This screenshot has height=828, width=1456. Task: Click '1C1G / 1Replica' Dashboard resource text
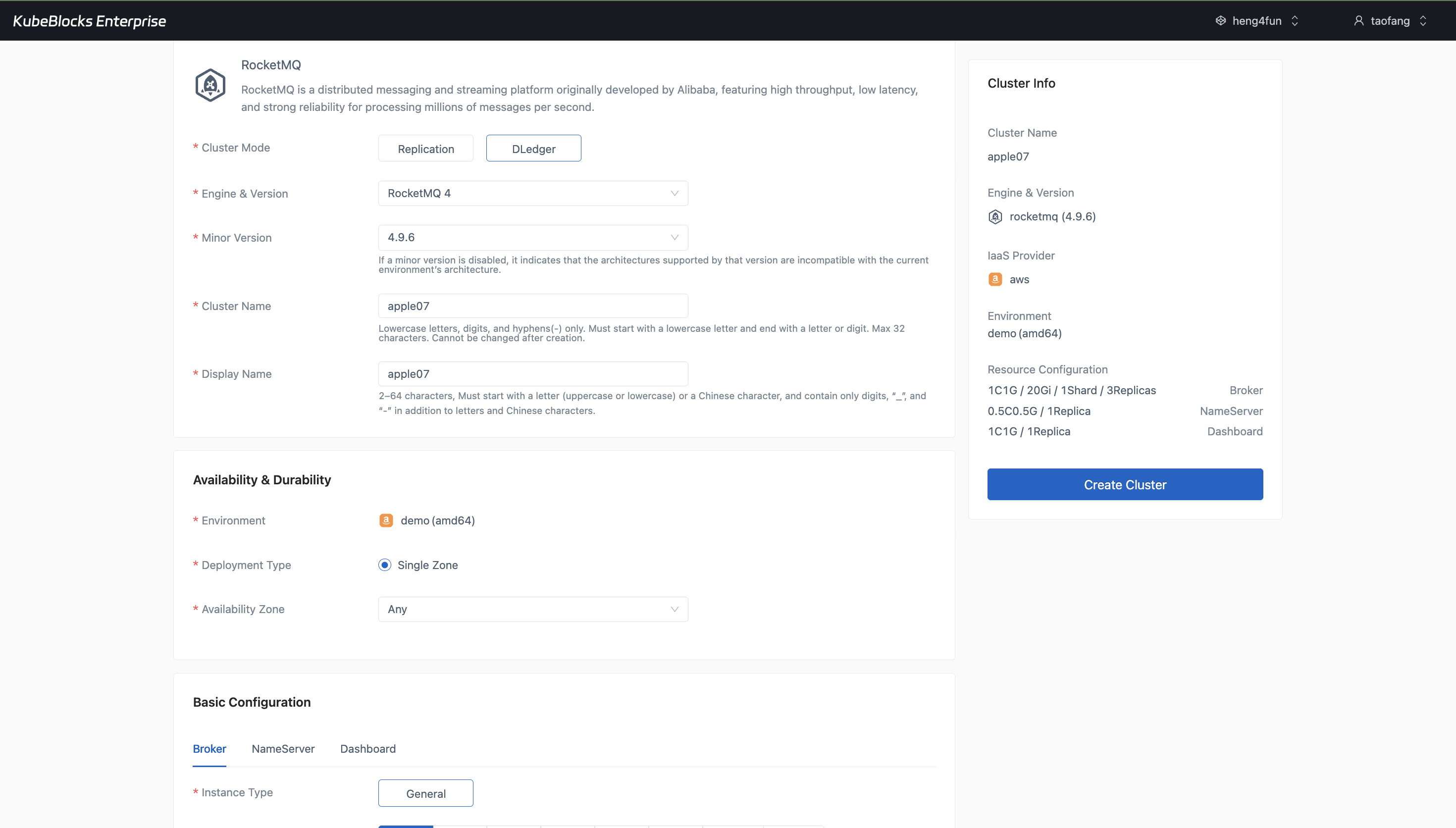point(1029,432)
